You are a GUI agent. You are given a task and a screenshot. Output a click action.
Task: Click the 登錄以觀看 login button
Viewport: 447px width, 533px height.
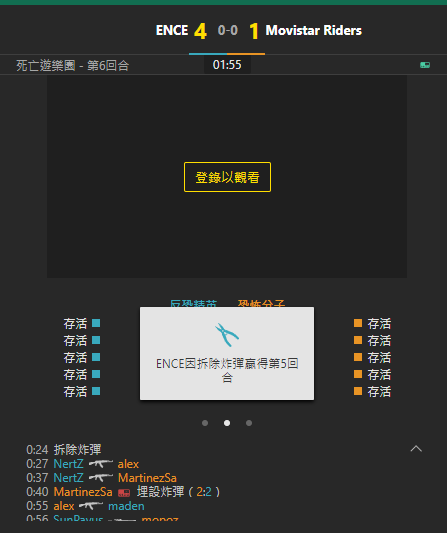pos(227,177)
